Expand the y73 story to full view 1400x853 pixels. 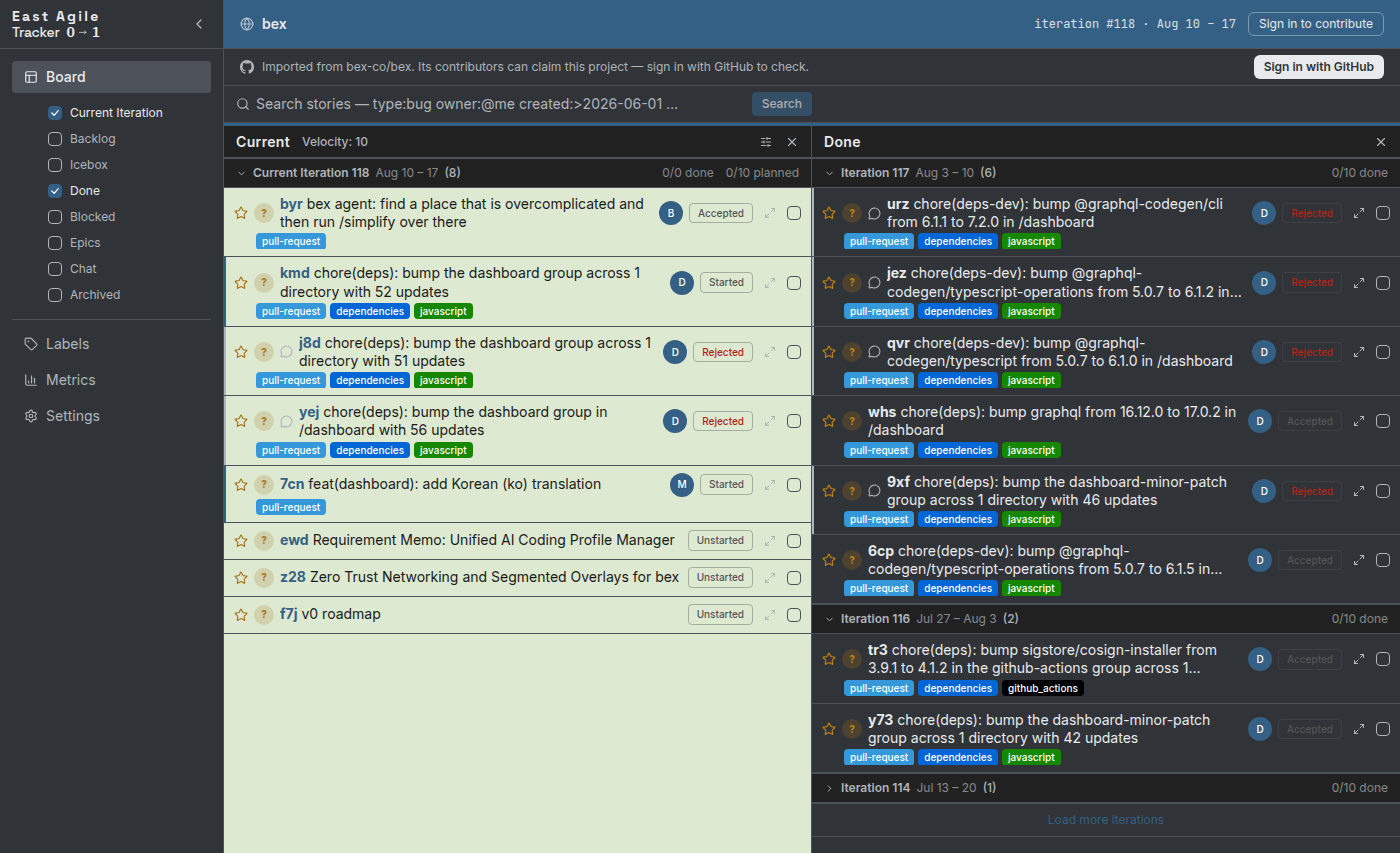[x=1359, y=729]
